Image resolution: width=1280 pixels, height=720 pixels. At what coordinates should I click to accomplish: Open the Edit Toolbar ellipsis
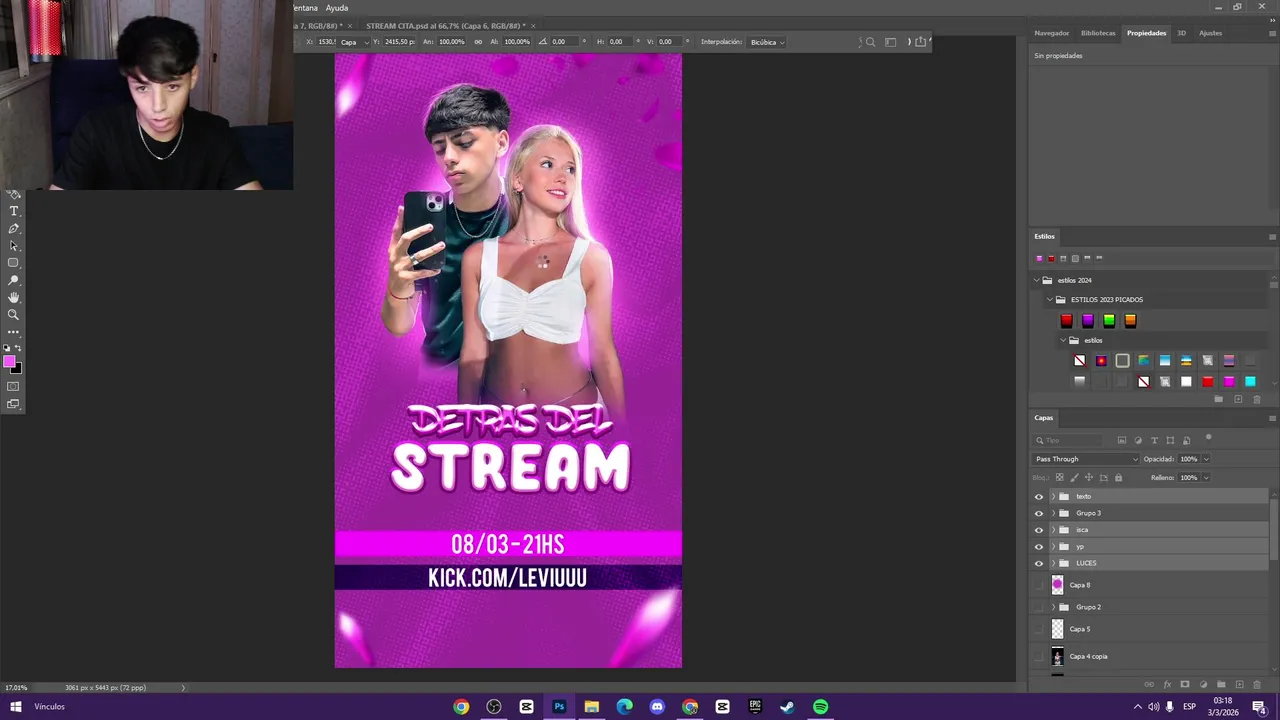point(13,331)
